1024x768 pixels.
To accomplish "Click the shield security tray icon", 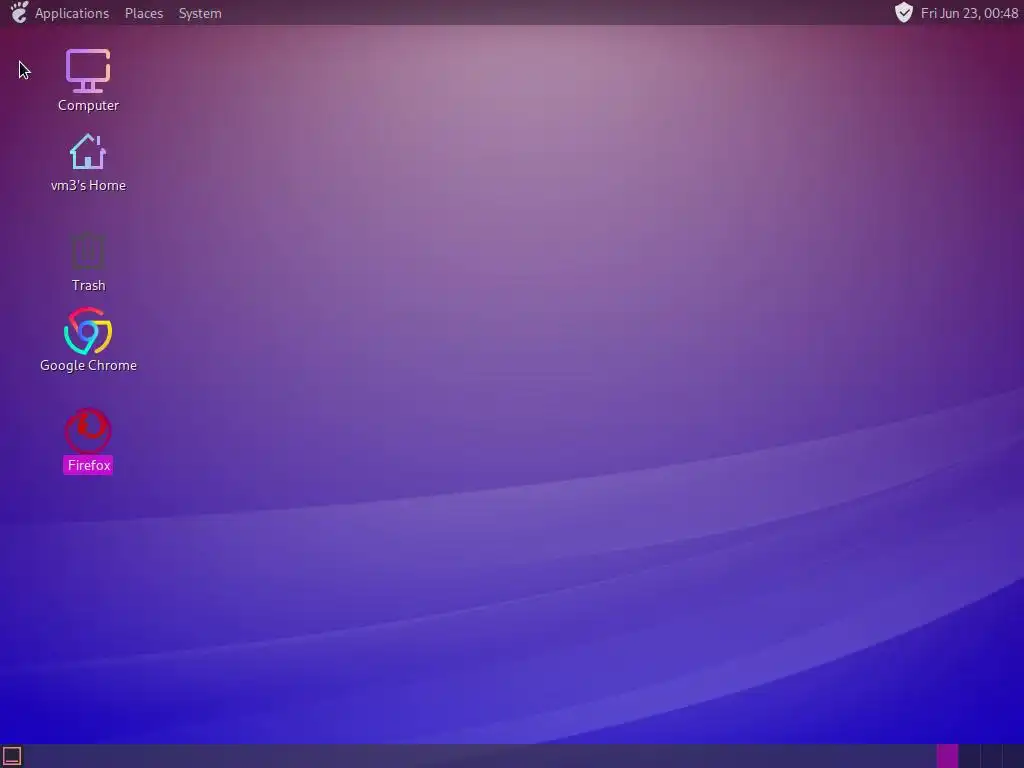I will point(904,12).
